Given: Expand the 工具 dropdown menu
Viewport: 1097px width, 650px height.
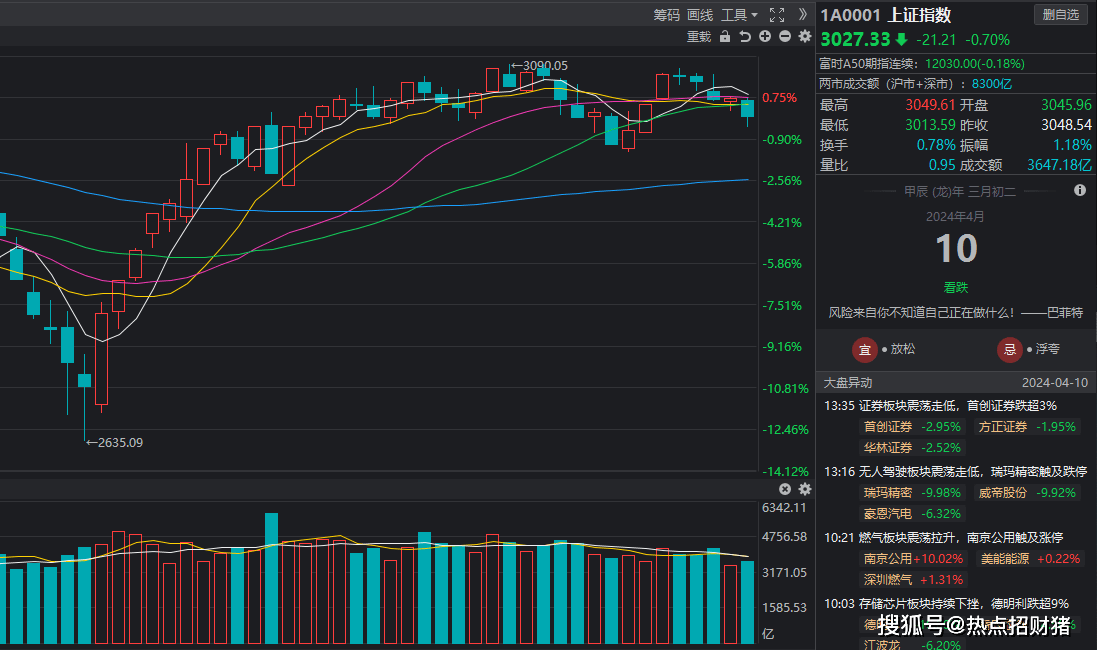Looking at the screenshot, I should 739,15.
